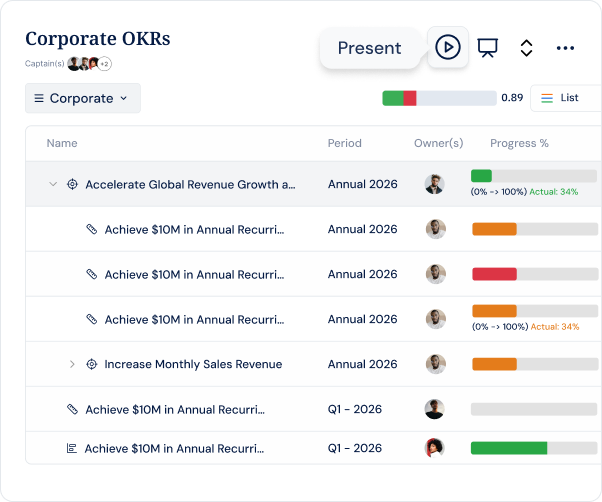Image resolution: width=602 pixels, height=502 pixels.
Task: Click the orange progress bar on Increase Monthly Sales row
Action: tap(535, 364)
